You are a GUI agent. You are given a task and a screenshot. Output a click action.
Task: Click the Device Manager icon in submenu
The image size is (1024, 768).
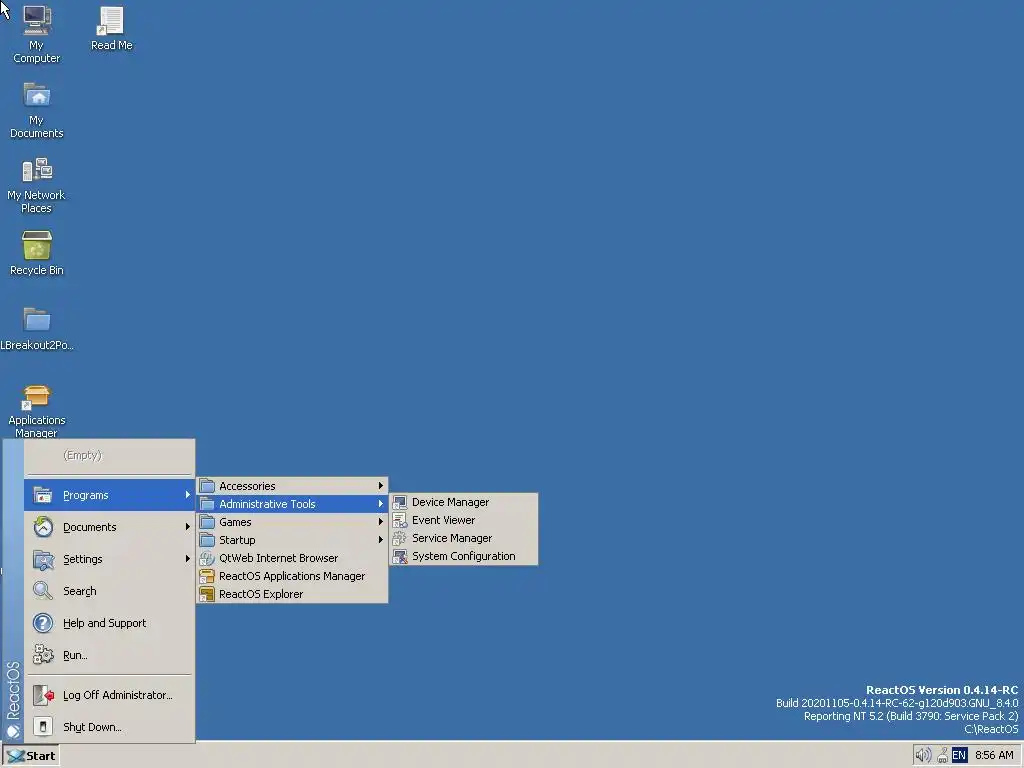tap(400, 502)
